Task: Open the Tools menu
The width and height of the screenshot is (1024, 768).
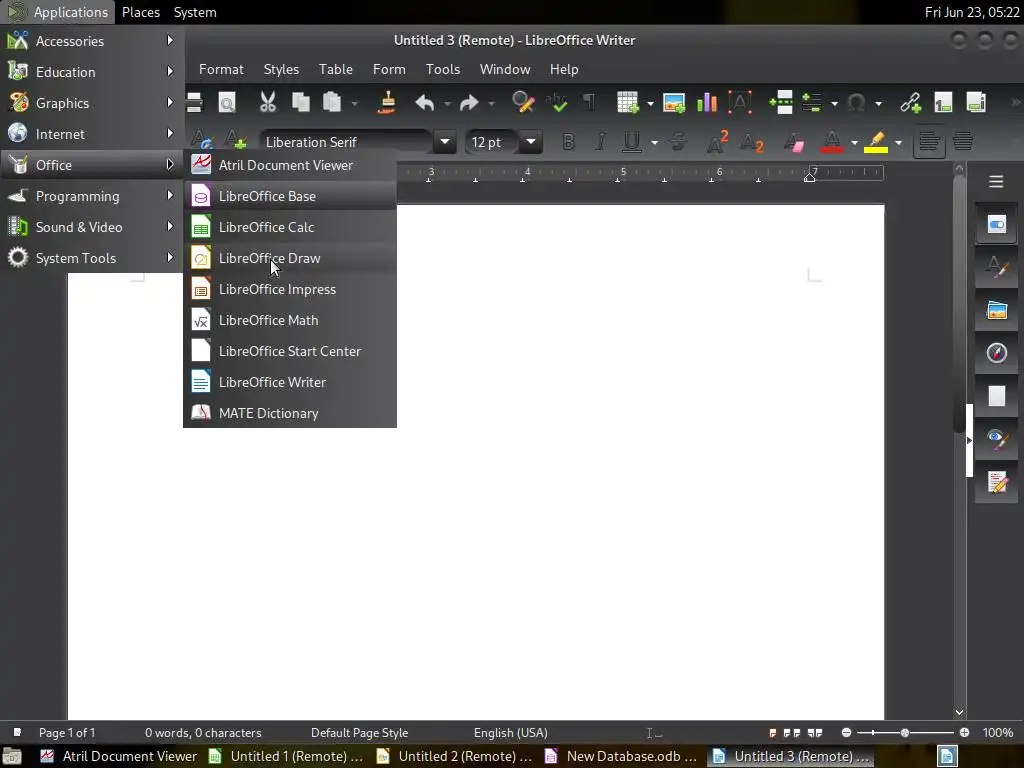Action: [443, 69]
